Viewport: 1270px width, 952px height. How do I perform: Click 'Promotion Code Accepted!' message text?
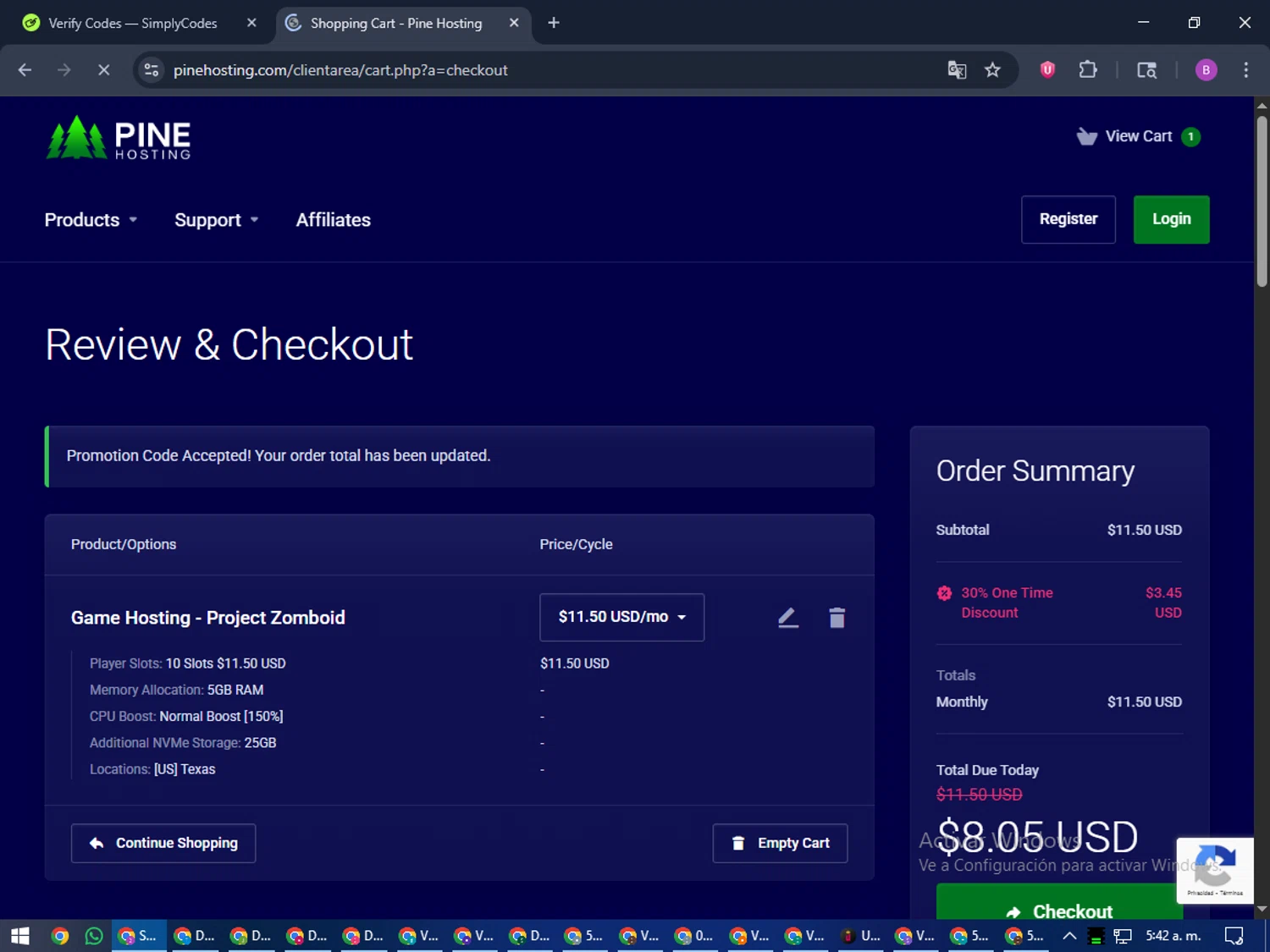(x=279, y=455)
